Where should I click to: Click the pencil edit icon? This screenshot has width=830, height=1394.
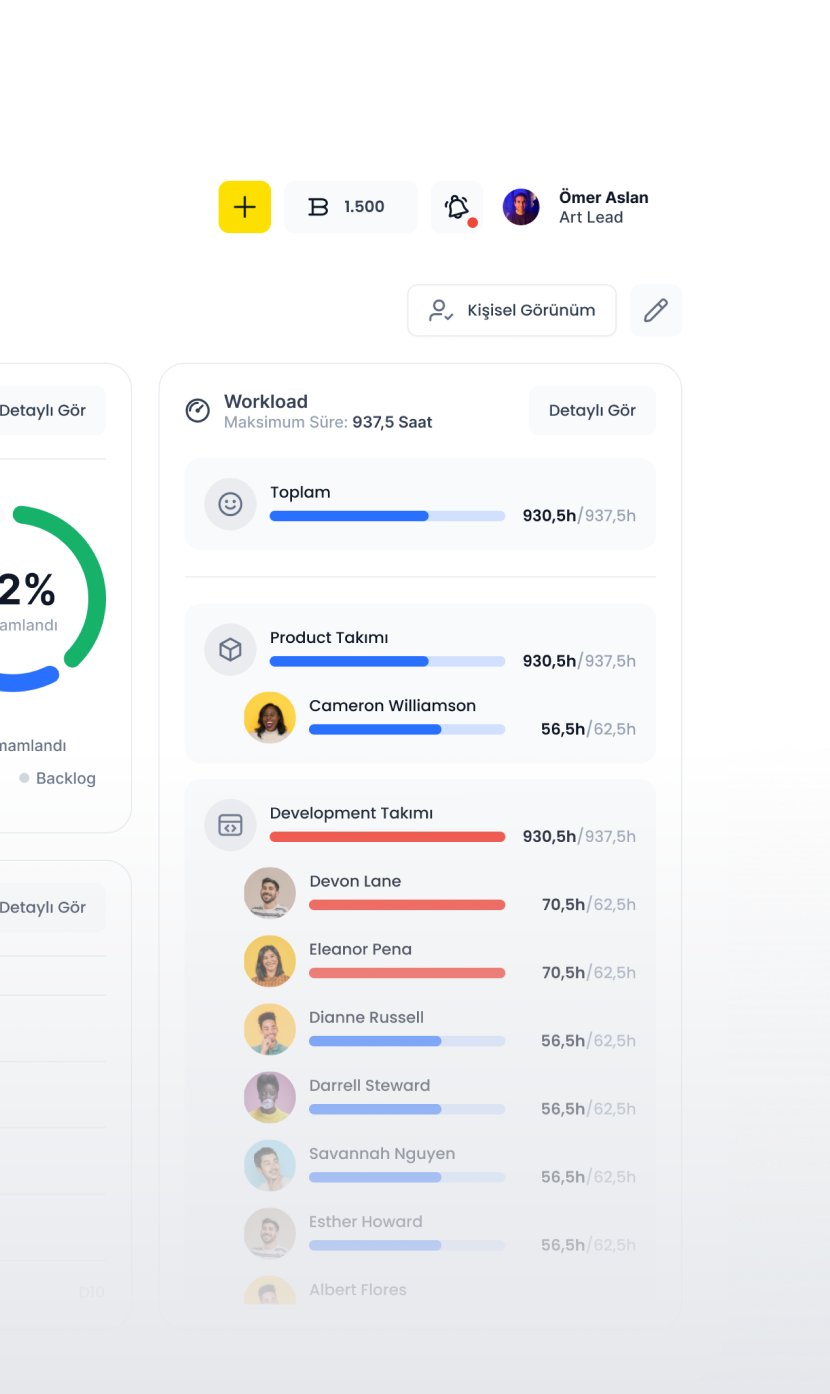point(656,310)
